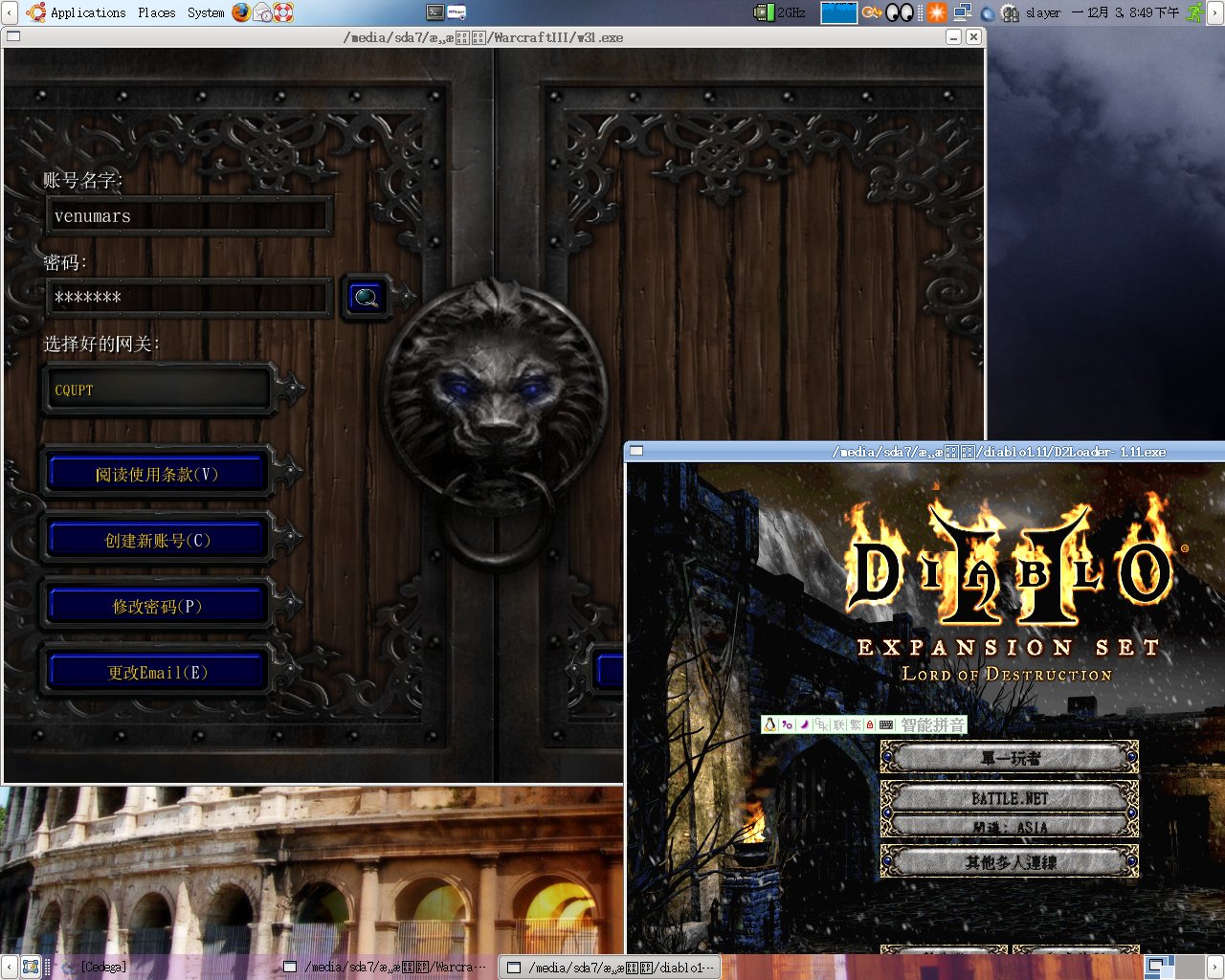This screenshot has width=1225, height=980.
Task: Click the red lock icon in IME toolbar
Action: click(x=869, y=725)
